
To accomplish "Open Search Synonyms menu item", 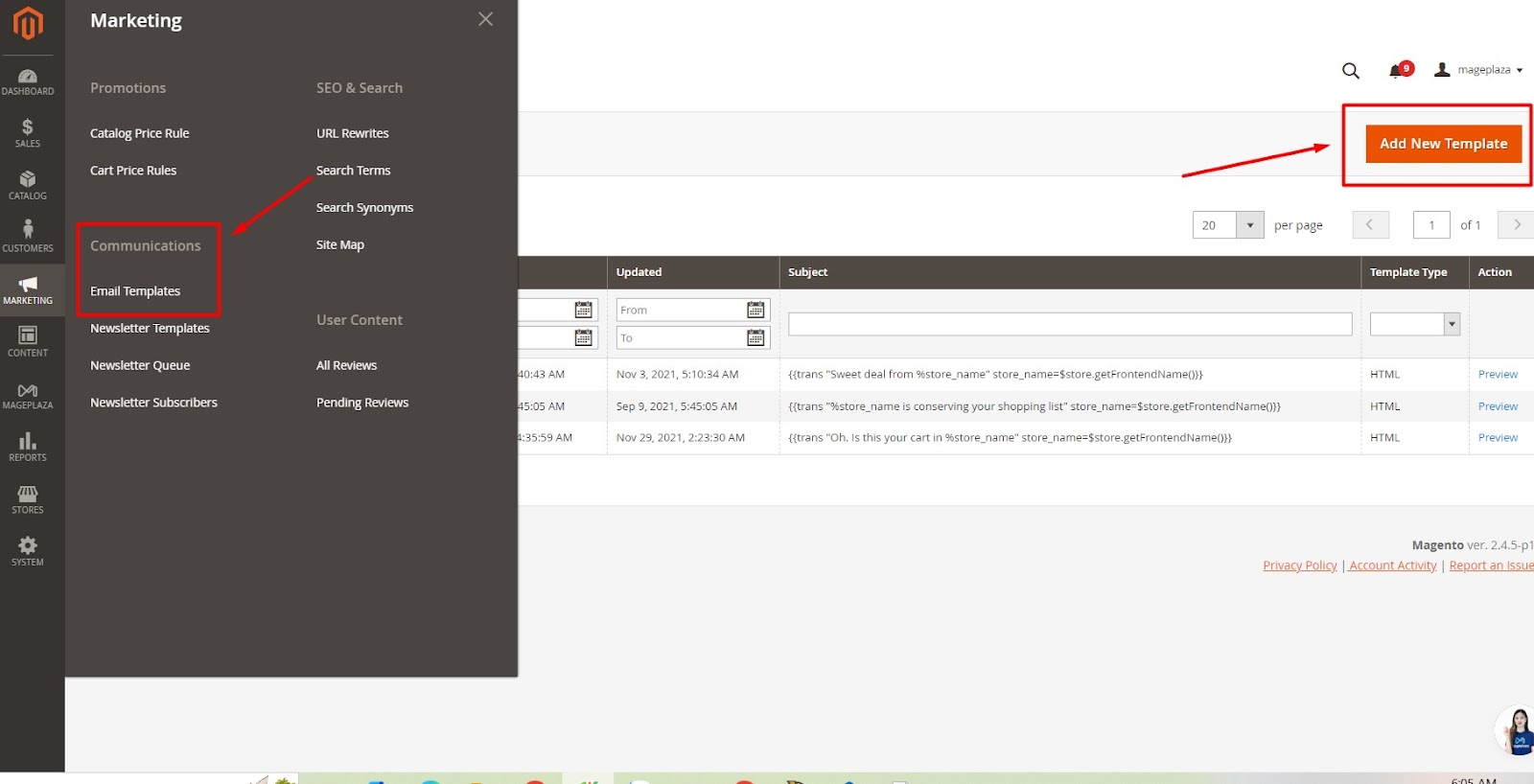I will (365, 207).
